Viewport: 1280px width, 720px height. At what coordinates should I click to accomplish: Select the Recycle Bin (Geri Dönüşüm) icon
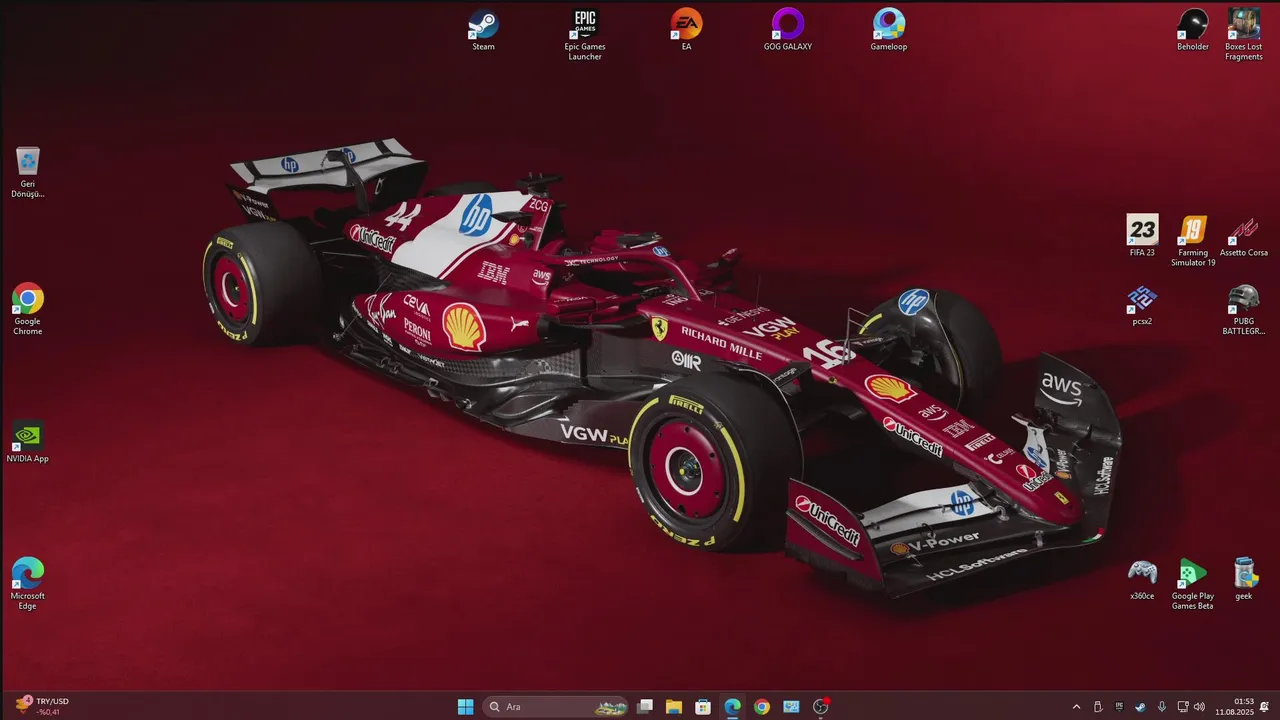tap(28, 172)
